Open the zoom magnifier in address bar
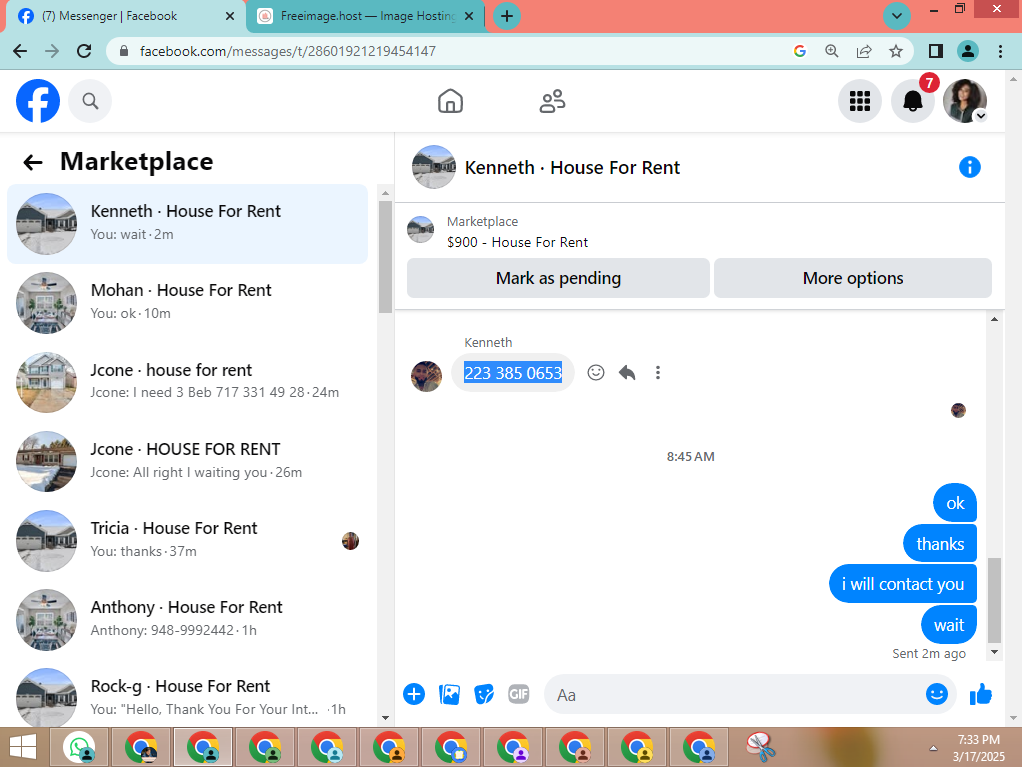This screenshot has height=767, width=1022. click(x=832, y=51)
